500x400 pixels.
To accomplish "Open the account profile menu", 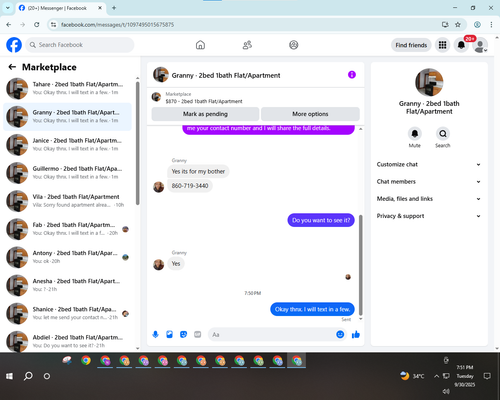I will point(480,45).
